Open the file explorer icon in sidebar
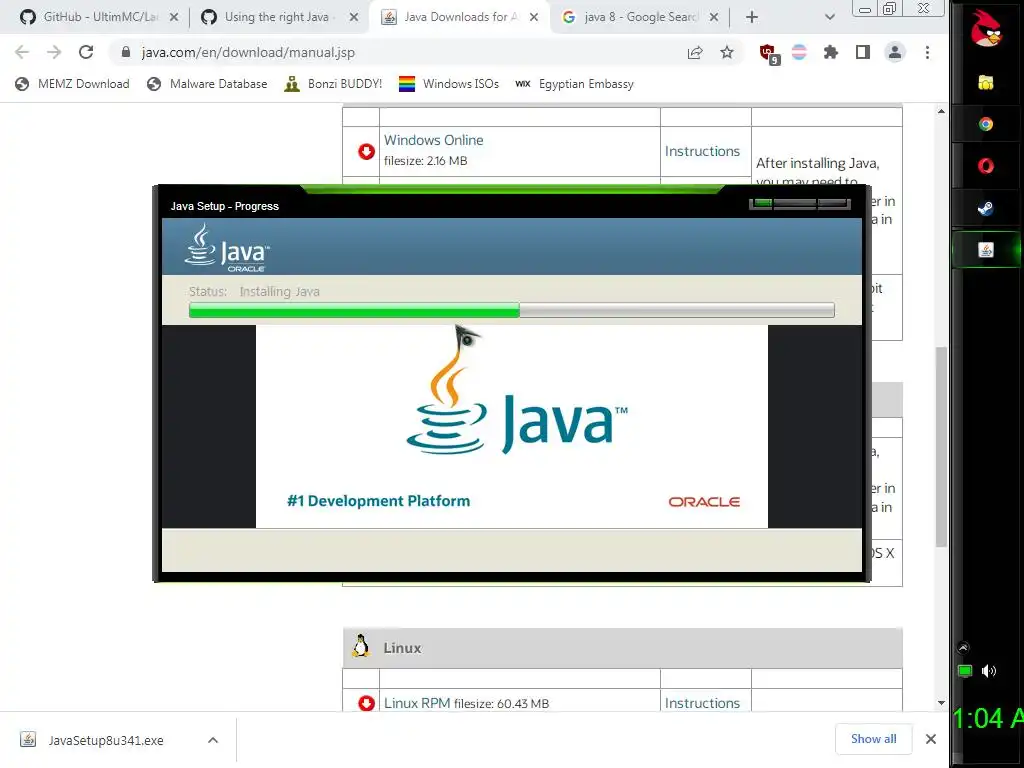 coord(985,82)
